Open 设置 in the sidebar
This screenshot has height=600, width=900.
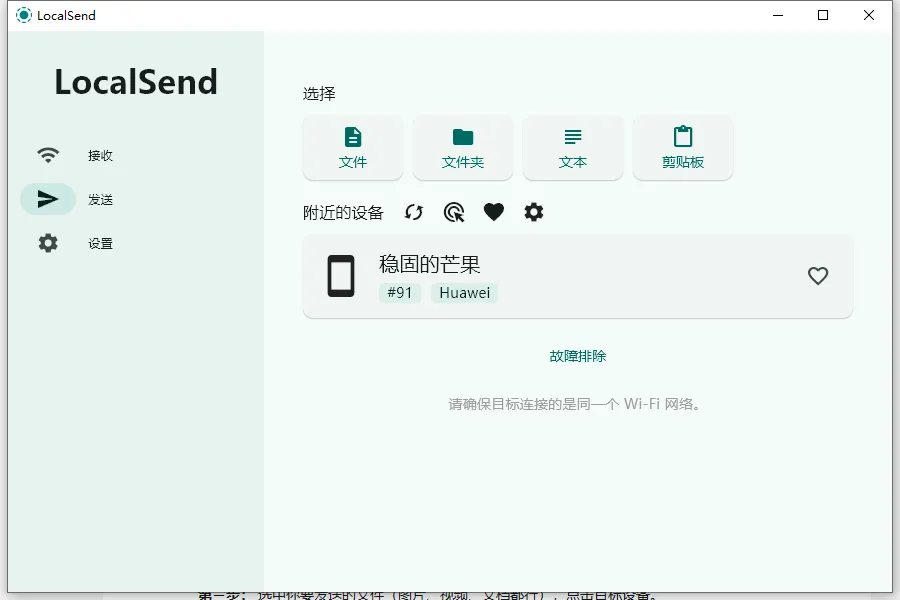point(75,243)
